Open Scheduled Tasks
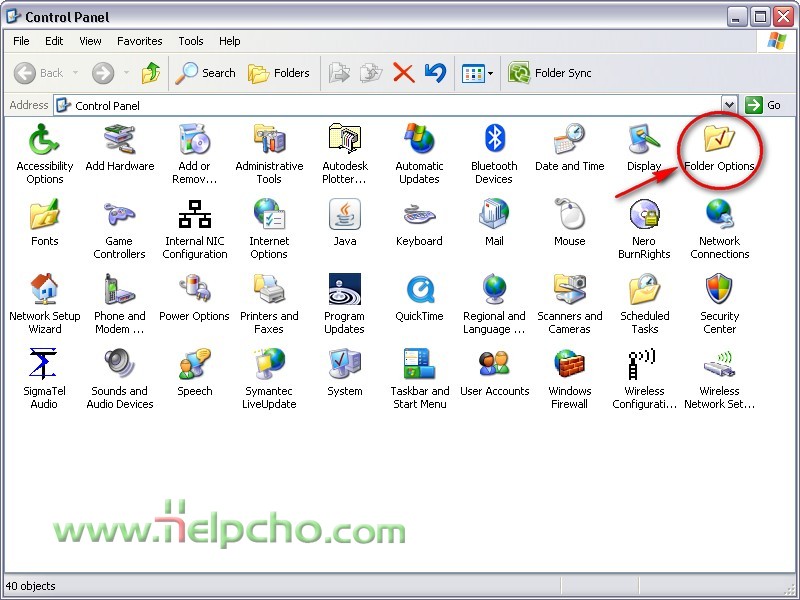 644,304
